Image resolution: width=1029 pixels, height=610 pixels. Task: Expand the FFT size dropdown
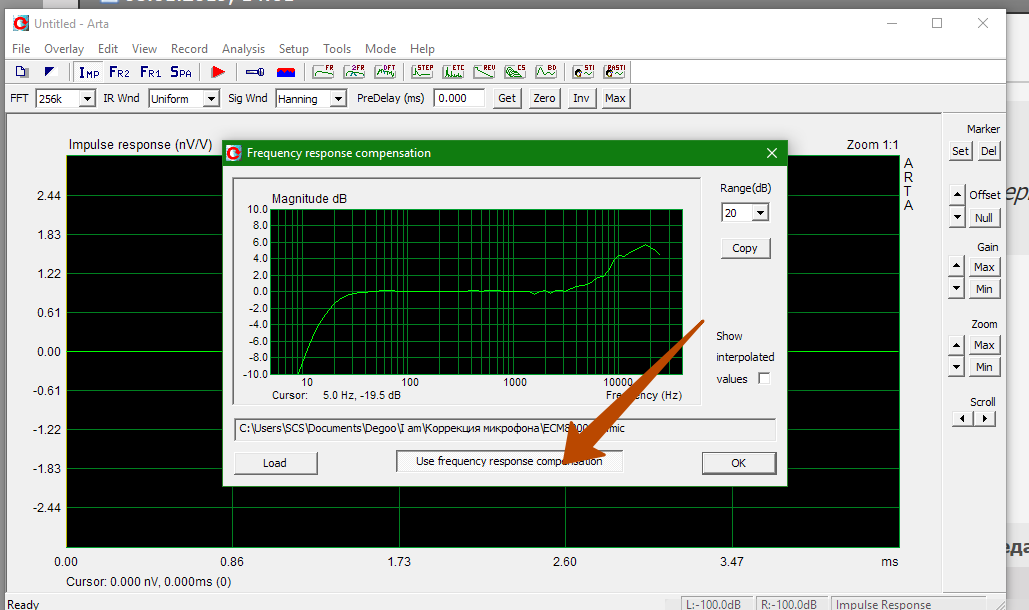coord(86,99)
